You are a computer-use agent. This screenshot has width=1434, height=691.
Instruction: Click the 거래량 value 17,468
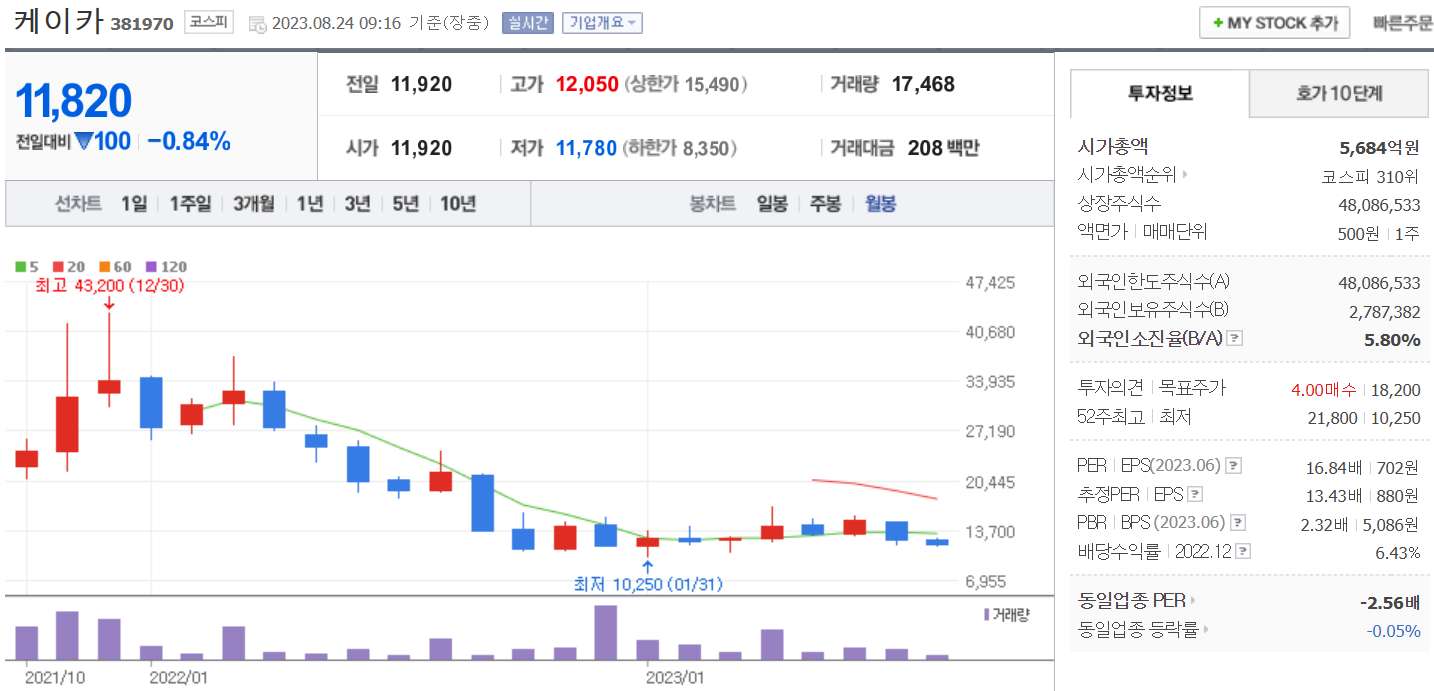click(923, 85)
